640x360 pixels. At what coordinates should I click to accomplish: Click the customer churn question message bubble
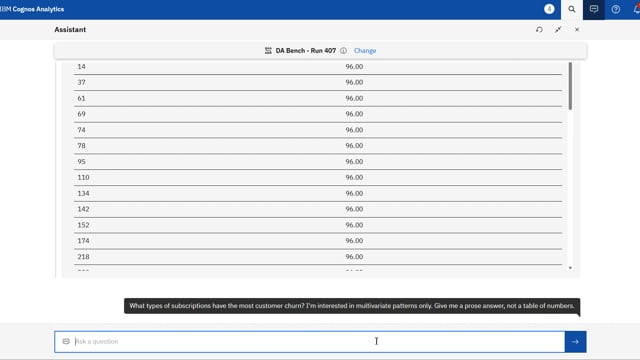pos(352,306)
